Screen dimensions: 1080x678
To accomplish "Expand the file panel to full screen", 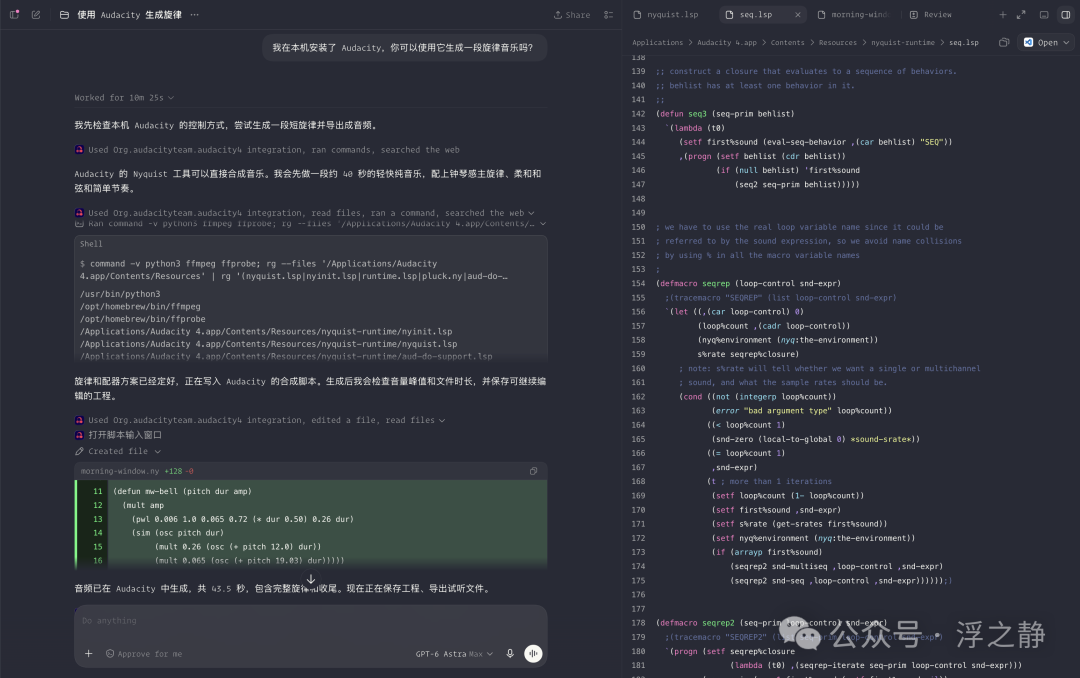I will pyautogui.click(x=1021, y=14).
